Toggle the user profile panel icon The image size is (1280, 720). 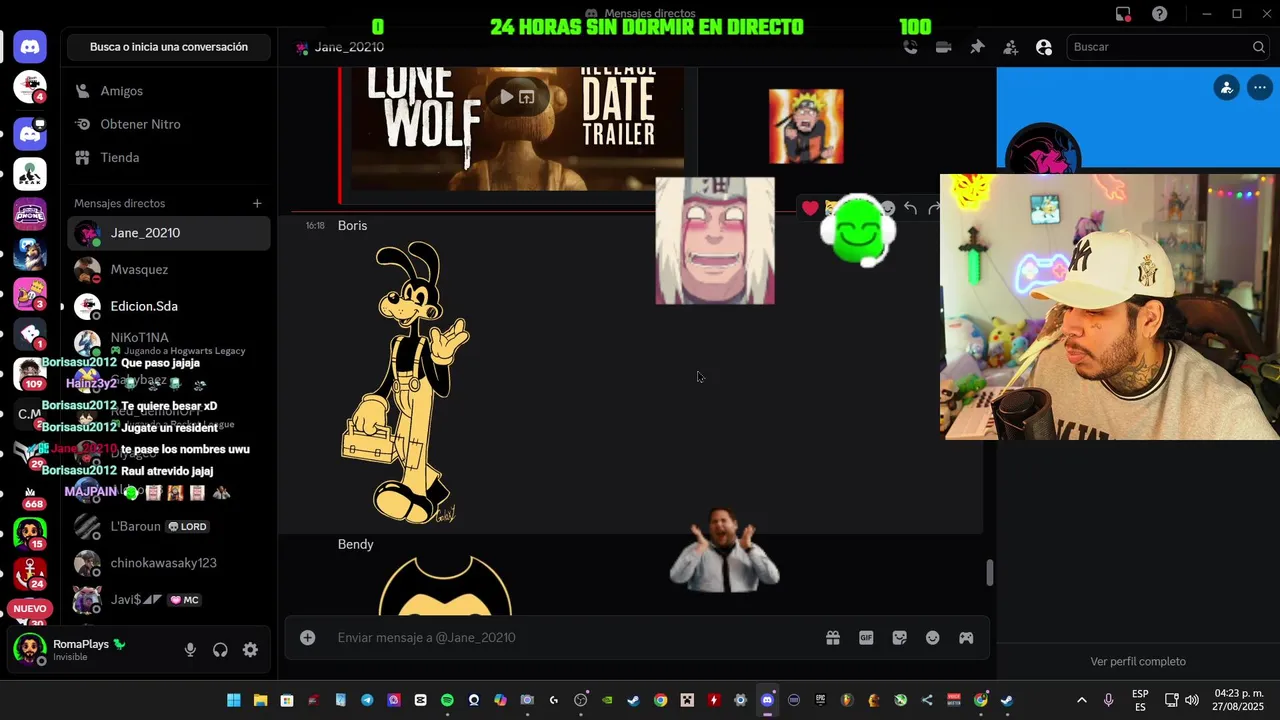click(x=1044, y=47)
